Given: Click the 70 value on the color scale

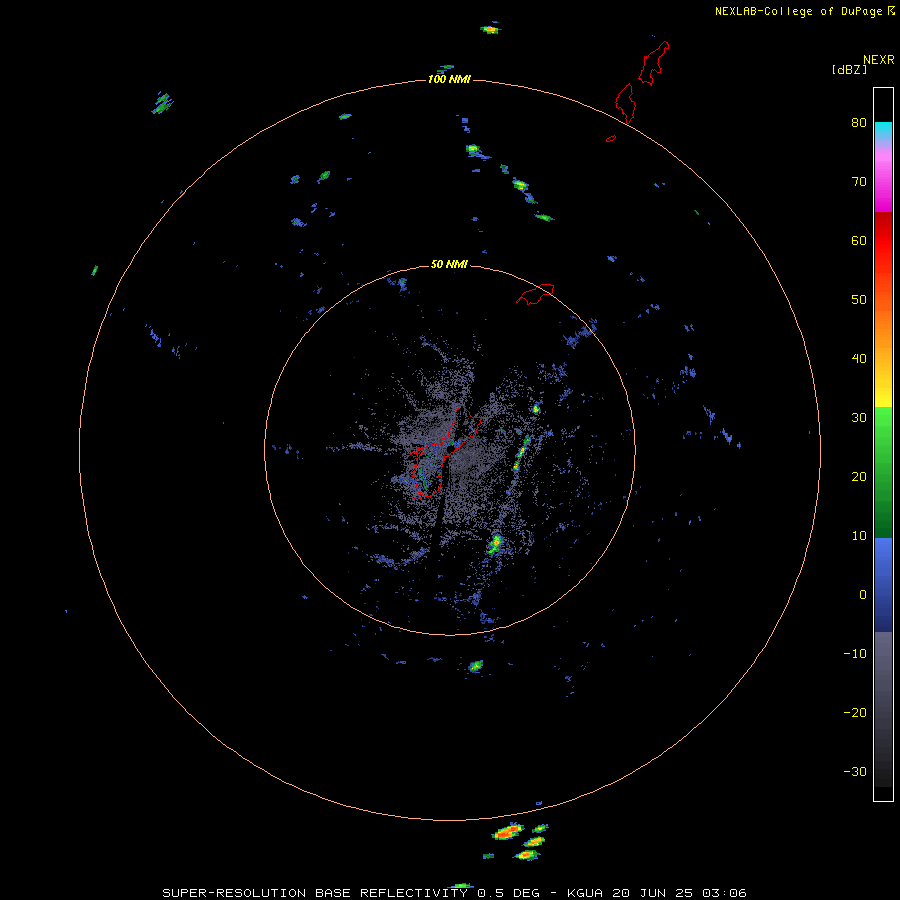Looking at the screenshot, I should coord(859,181).
